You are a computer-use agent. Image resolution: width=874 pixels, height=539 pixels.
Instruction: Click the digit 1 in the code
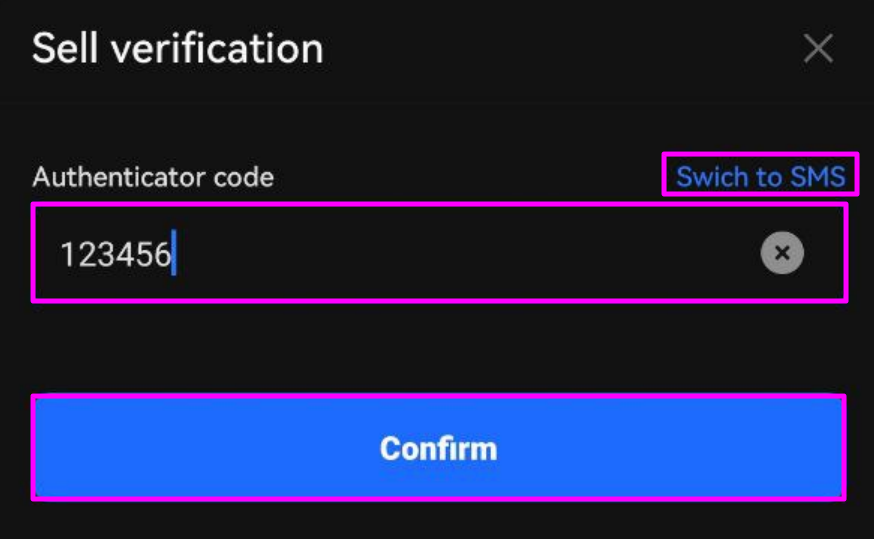(67, 254)
